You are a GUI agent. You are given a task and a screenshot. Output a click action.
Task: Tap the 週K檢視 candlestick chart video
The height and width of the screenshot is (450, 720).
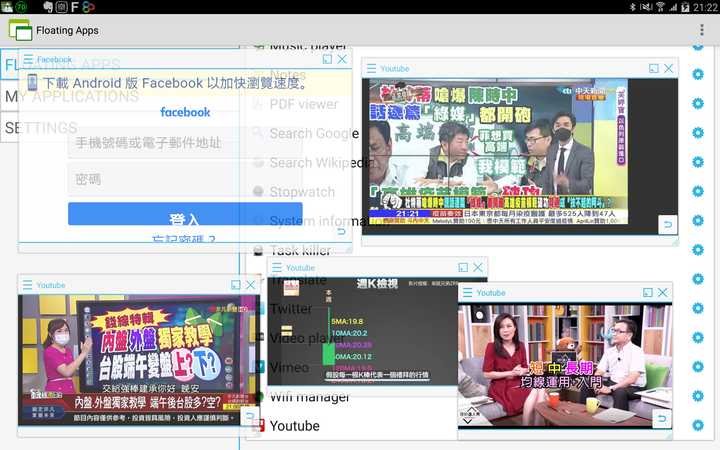click(x=363, y=331)
